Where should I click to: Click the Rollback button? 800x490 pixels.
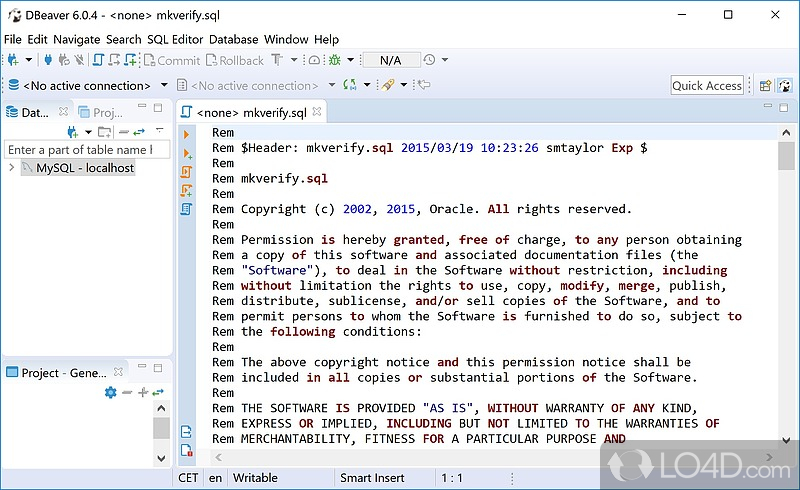(x=235, y=60)
